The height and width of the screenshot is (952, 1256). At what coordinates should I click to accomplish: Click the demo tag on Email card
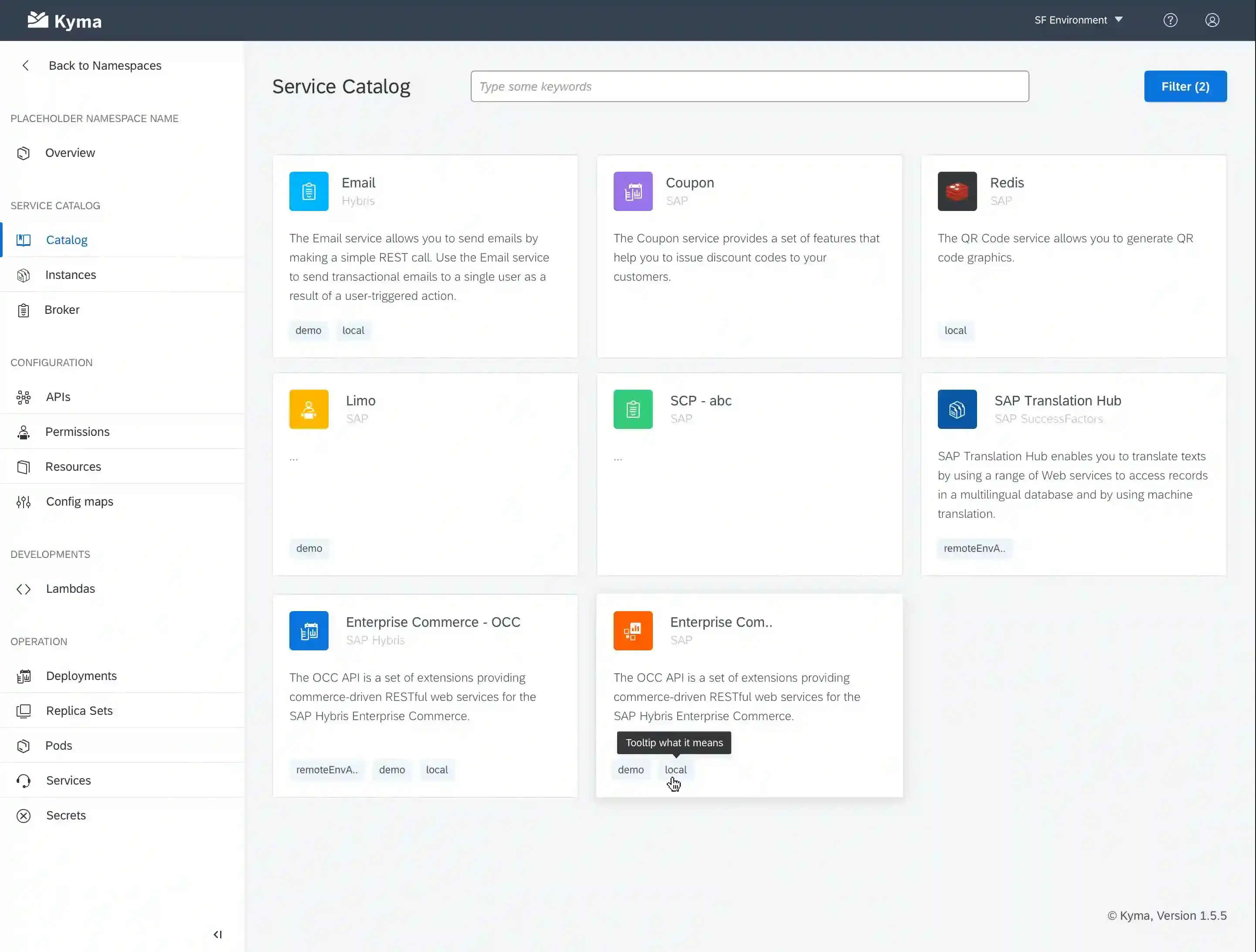(308, 330)
